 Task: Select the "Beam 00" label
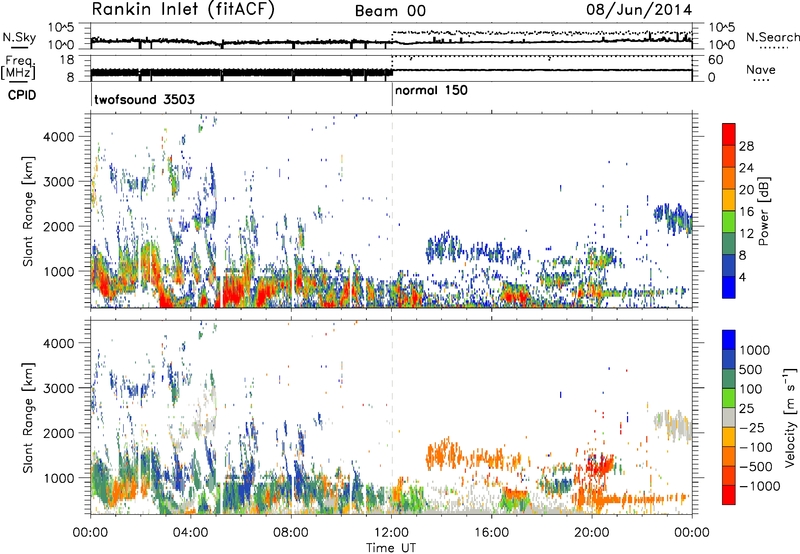click(390, 11)
